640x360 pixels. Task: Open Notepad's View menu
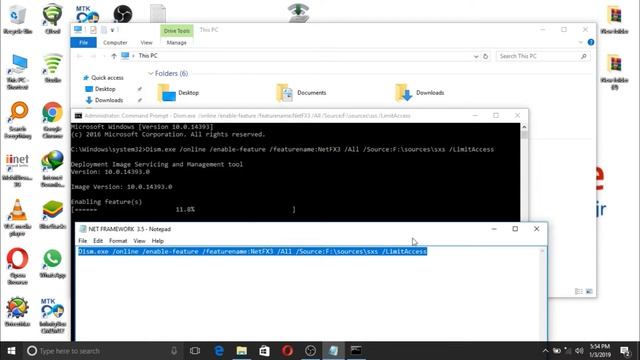(x=139, y=241)
